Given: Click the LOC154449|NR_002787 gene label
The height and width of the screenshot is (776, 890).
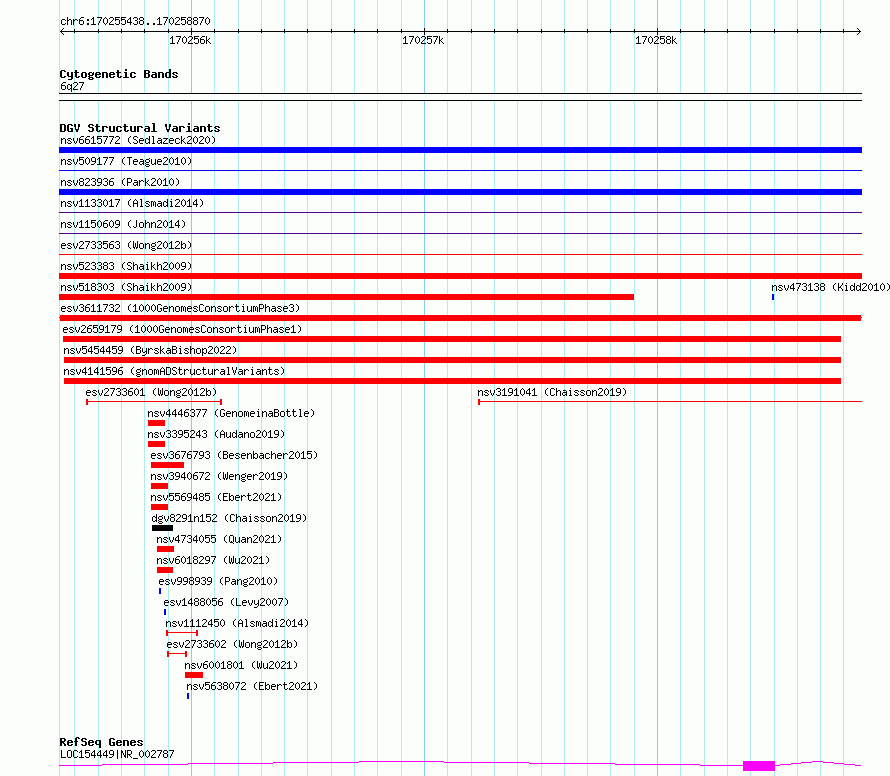Looking at the screenshot, I should click(117, 754).
